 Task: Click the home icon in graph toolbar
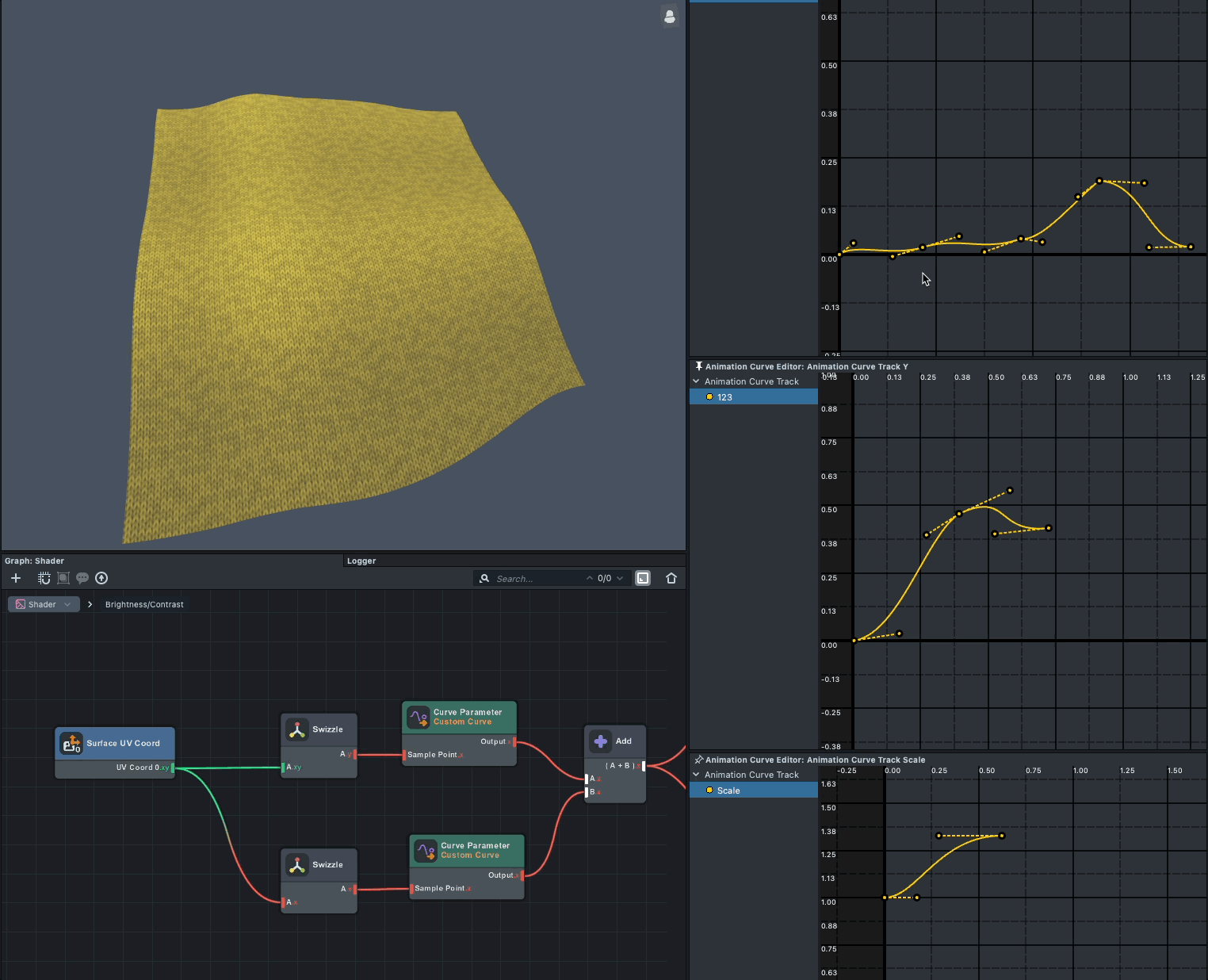coord(671,578)
